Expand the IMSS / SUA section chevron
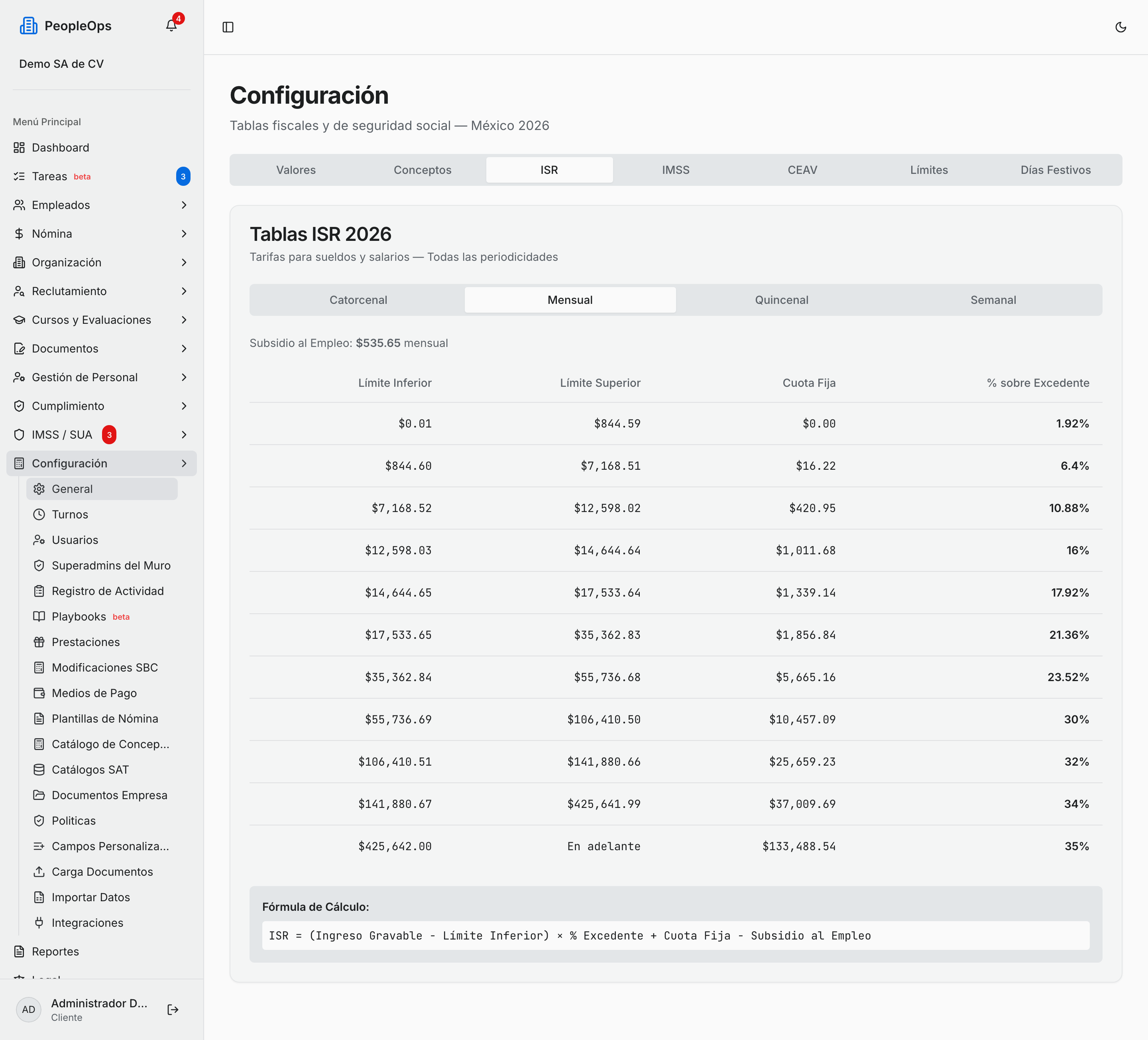Viewport: 1148px width, 1040px height. pyautogui.click(x=184, y=435)
